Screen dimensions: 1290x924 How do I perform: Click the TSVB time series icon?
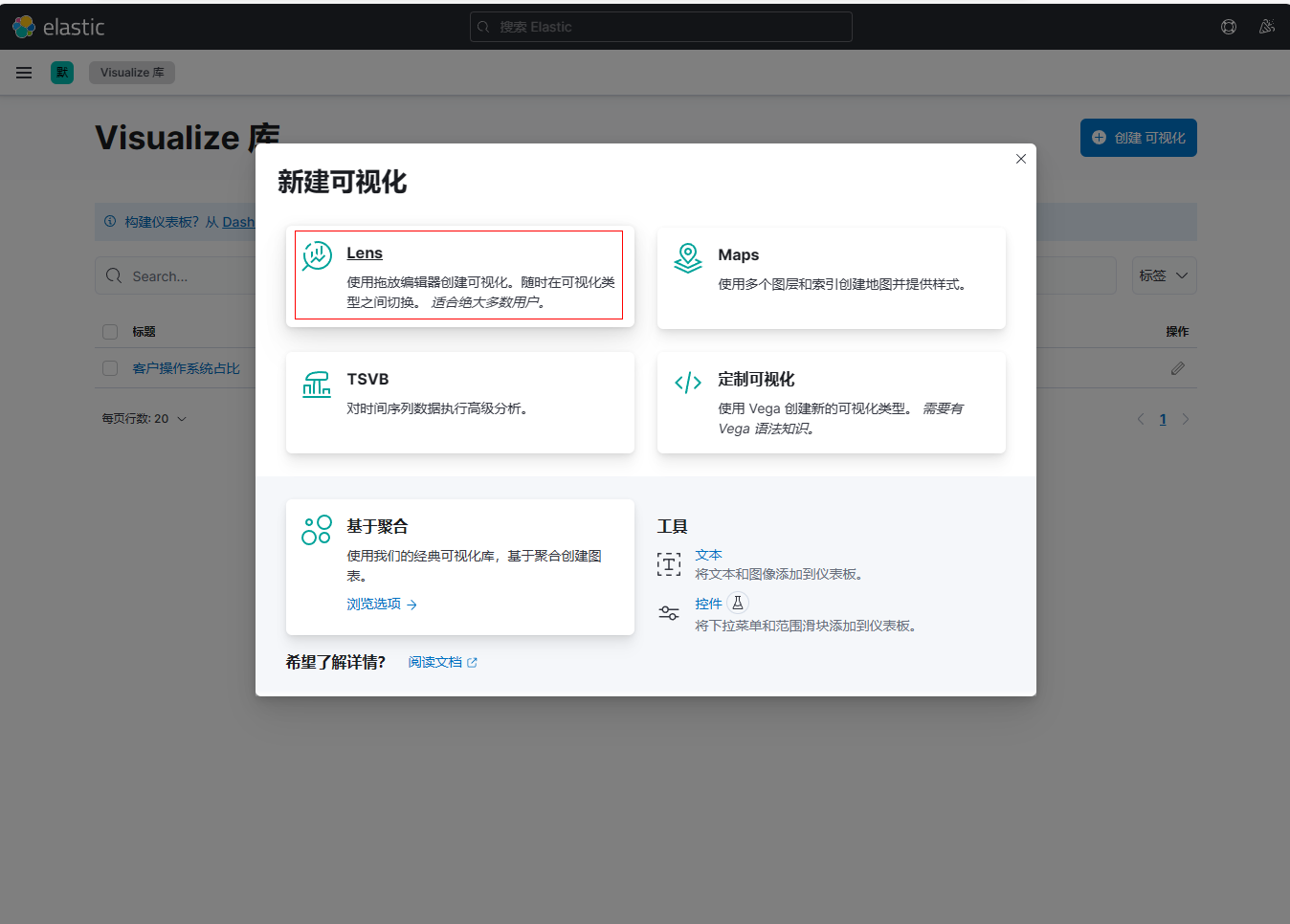tap(317, 384)
